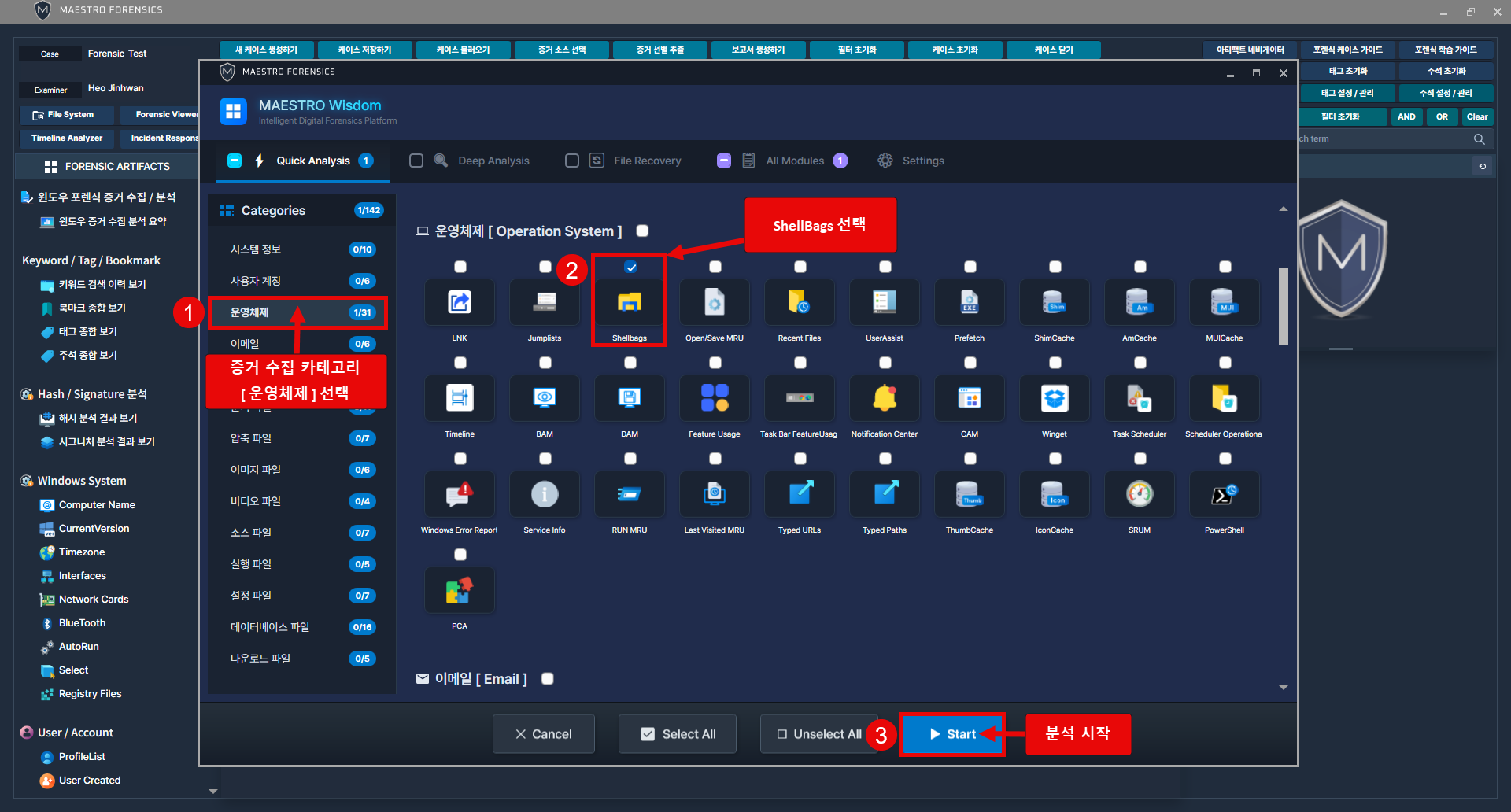1511x812 pixels.
Task: Select the ThumbCache icon
Action: (970, 494)
